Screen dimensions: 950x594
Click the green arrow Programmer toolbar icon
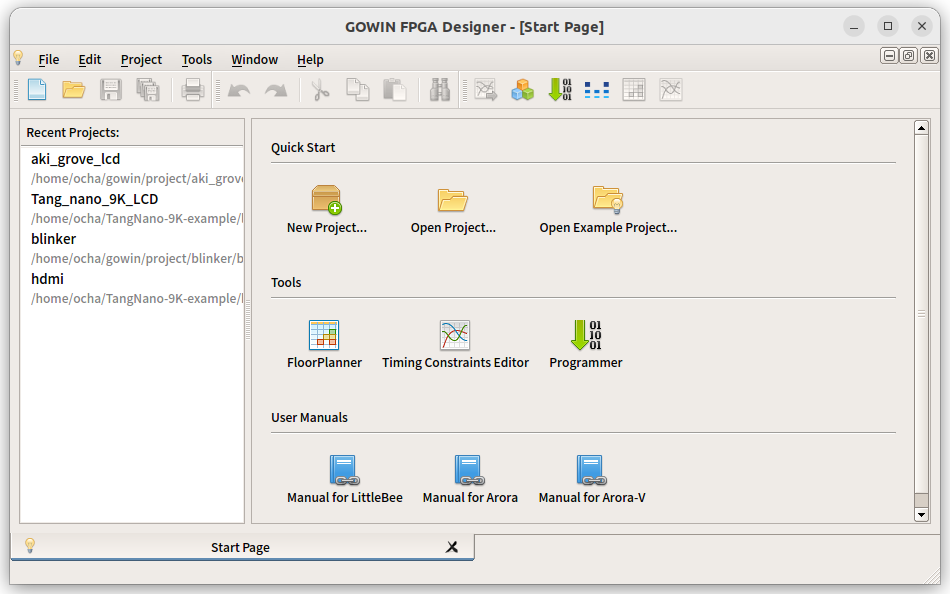click(560, 90)
